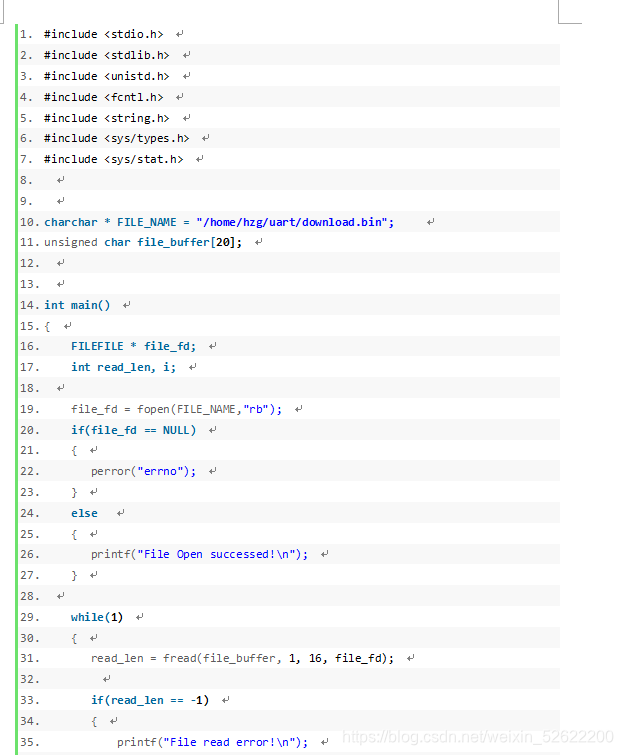Click the '#include <fcntl.h>' line
623x755 pixels.
(x=104, y=97)
